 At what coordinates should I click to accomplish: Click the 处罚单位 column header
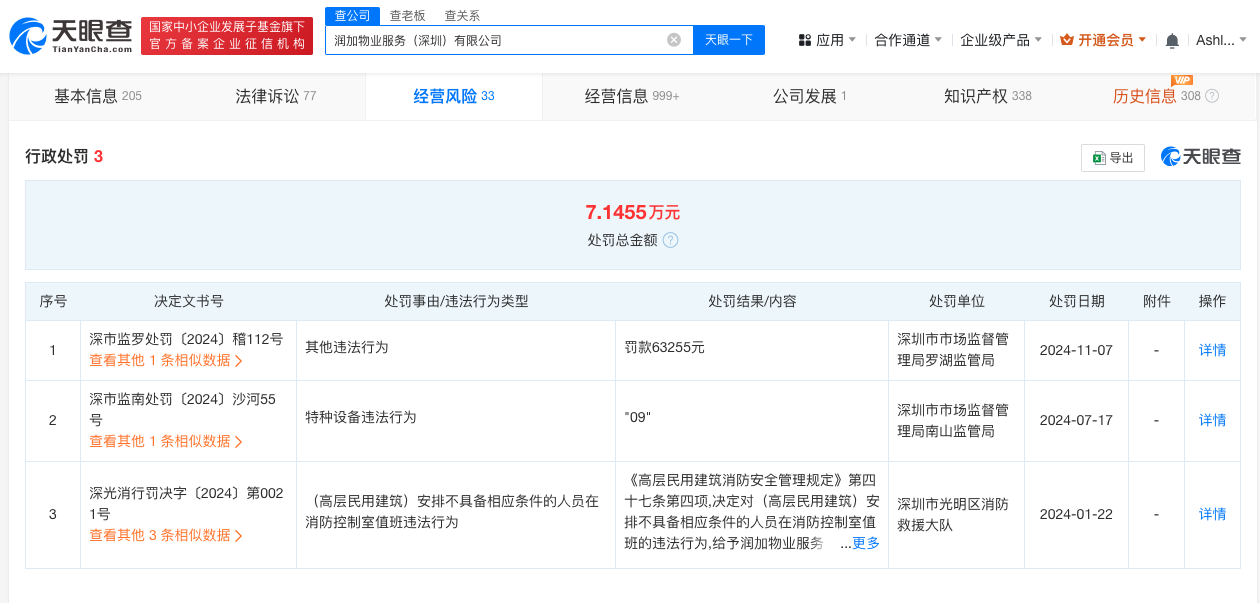tap(956, 301)
